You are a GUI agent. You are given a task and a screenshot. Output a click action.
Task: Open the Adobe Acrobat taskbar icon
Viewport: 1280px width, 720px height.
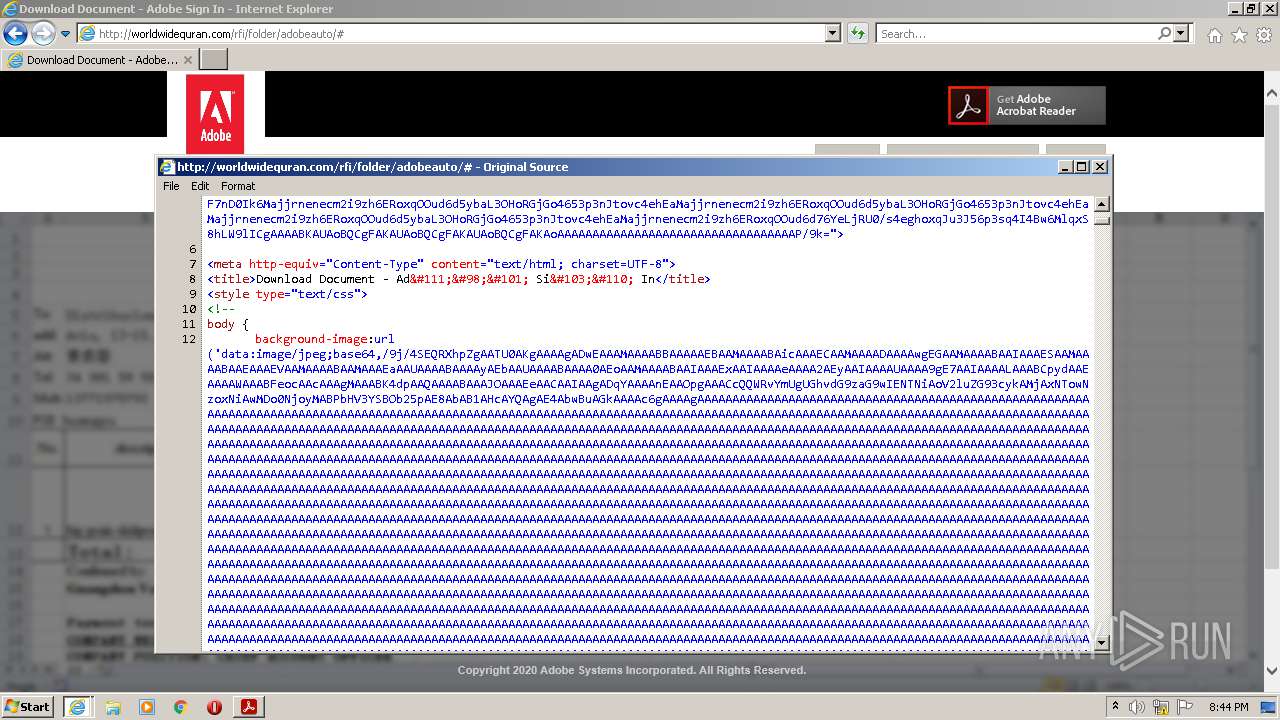249,707
